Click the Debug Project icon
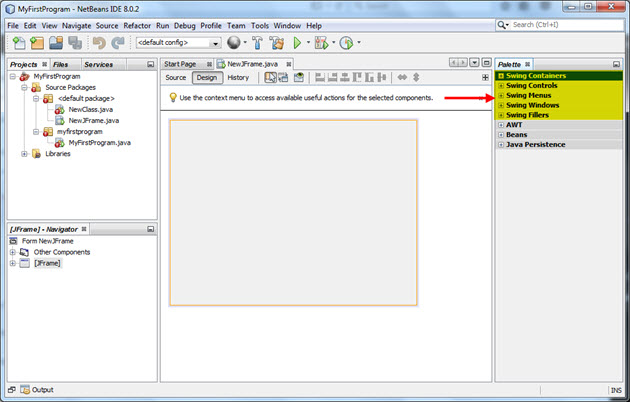 [x=321, y=43]
